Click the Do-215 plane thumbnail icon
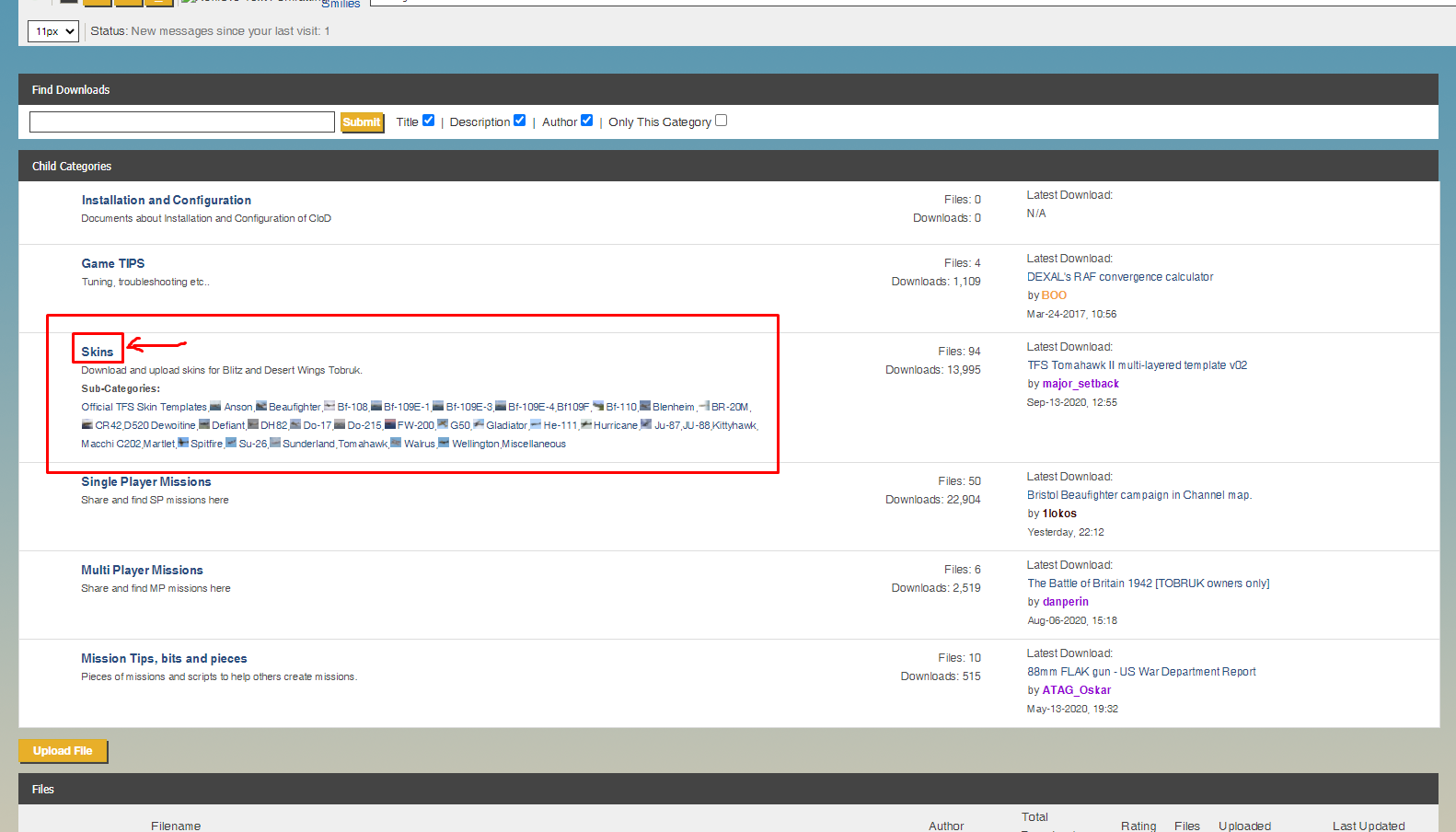1456x832 pixels. pyautogui.click(x=340, y=424)
